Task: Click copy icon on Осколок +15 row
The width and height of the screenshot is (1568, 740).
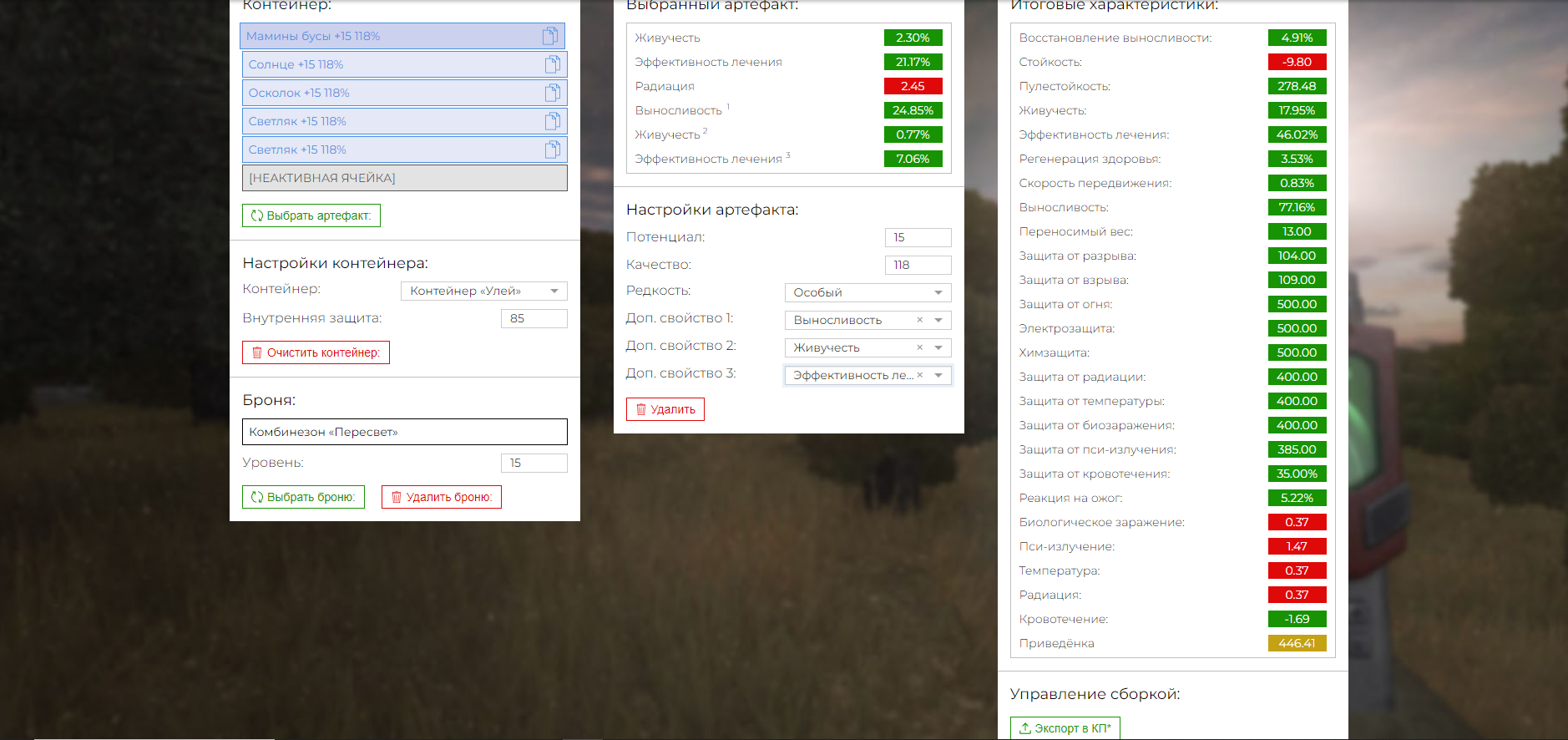Action: tap(552, 93)
